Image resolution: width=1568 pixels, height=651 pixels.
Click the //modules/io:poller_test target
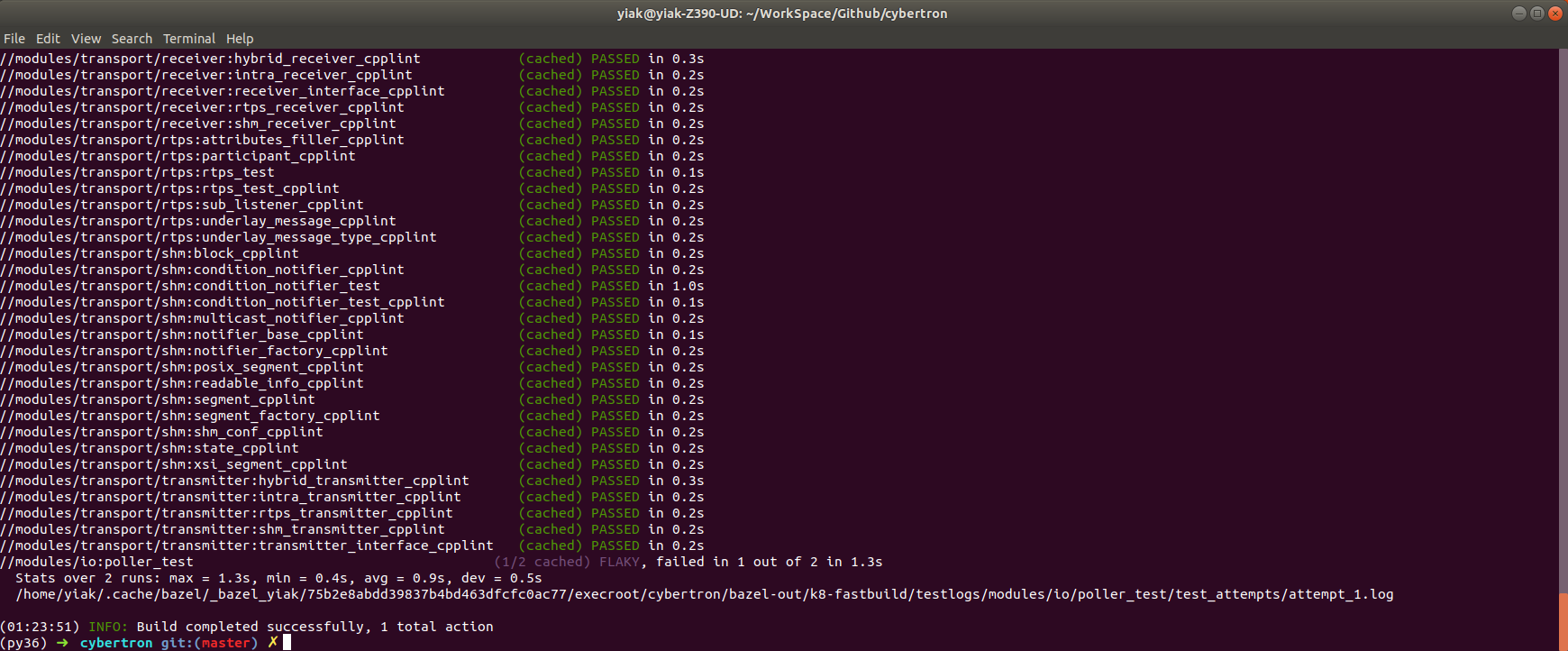(96, 562)
